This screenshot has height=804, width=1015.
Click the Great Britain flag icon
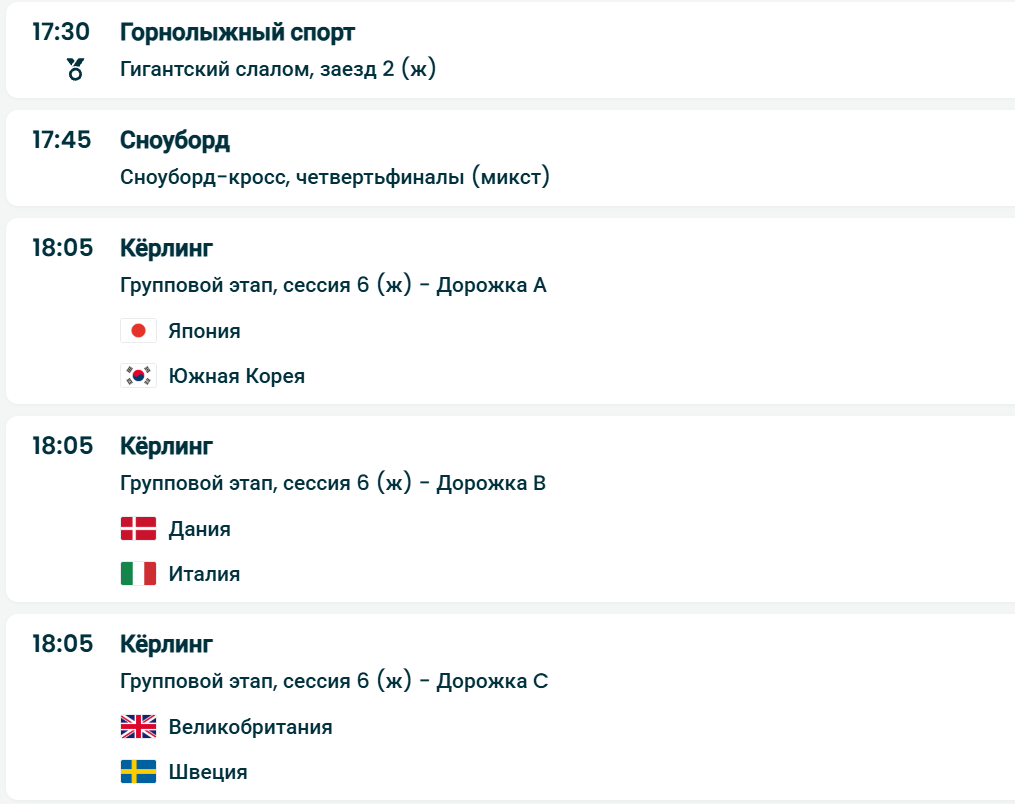coord(138,727)
